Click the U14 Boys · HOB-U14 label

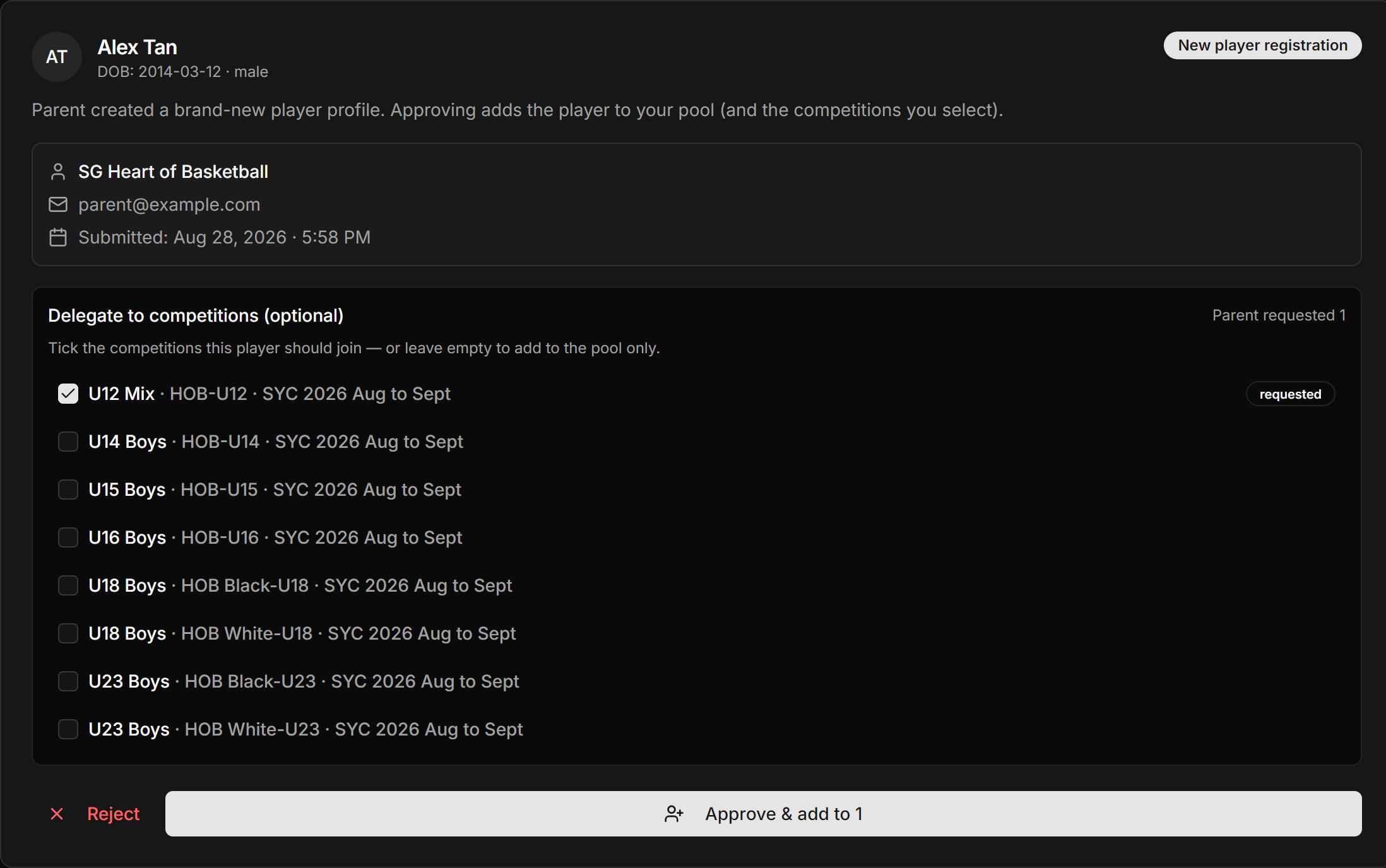pyautogui.click(x=276, y=442)
